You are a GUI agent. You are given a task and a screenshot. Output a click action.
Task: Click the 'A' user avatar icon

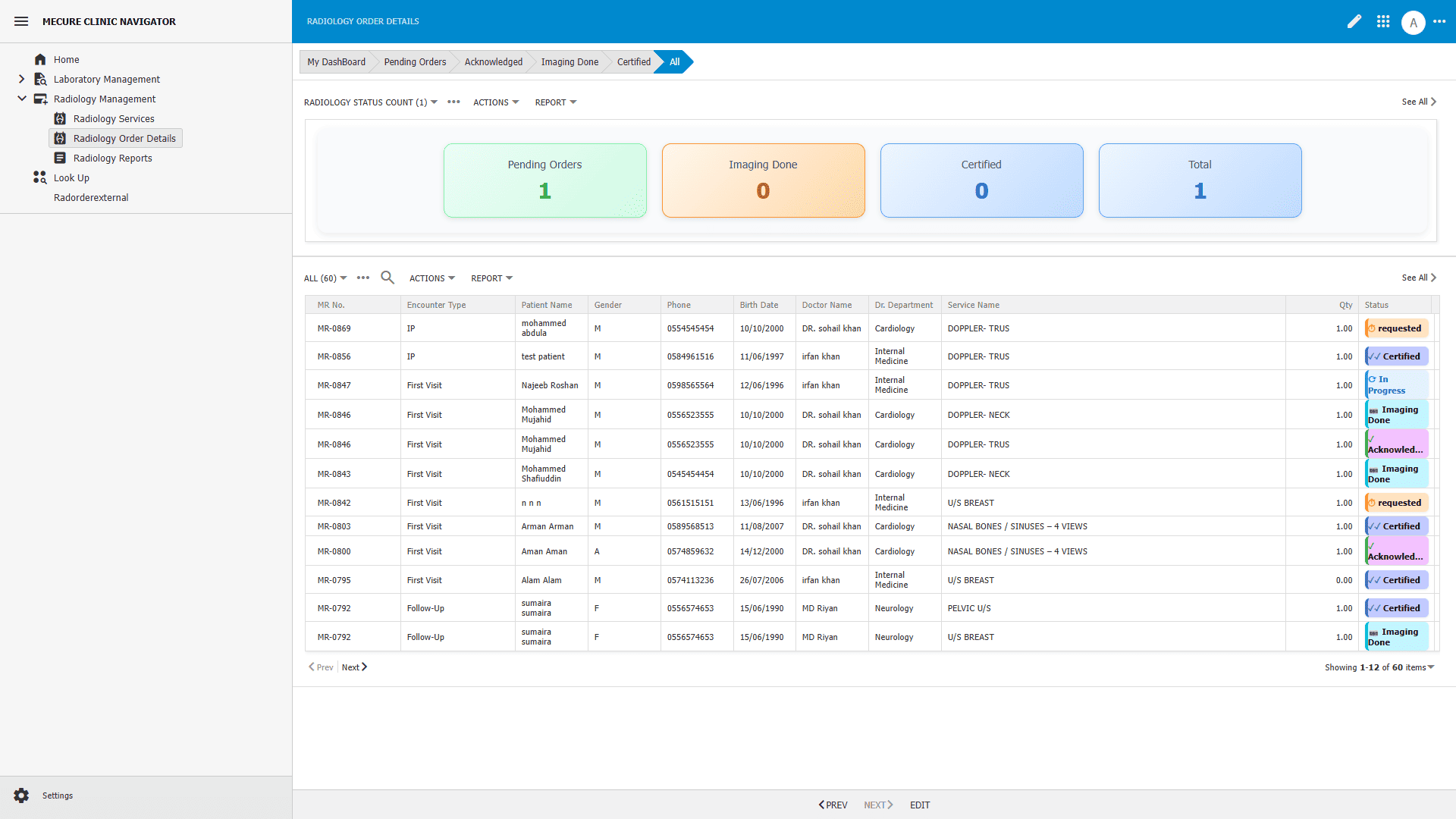tap(1413, 21)
